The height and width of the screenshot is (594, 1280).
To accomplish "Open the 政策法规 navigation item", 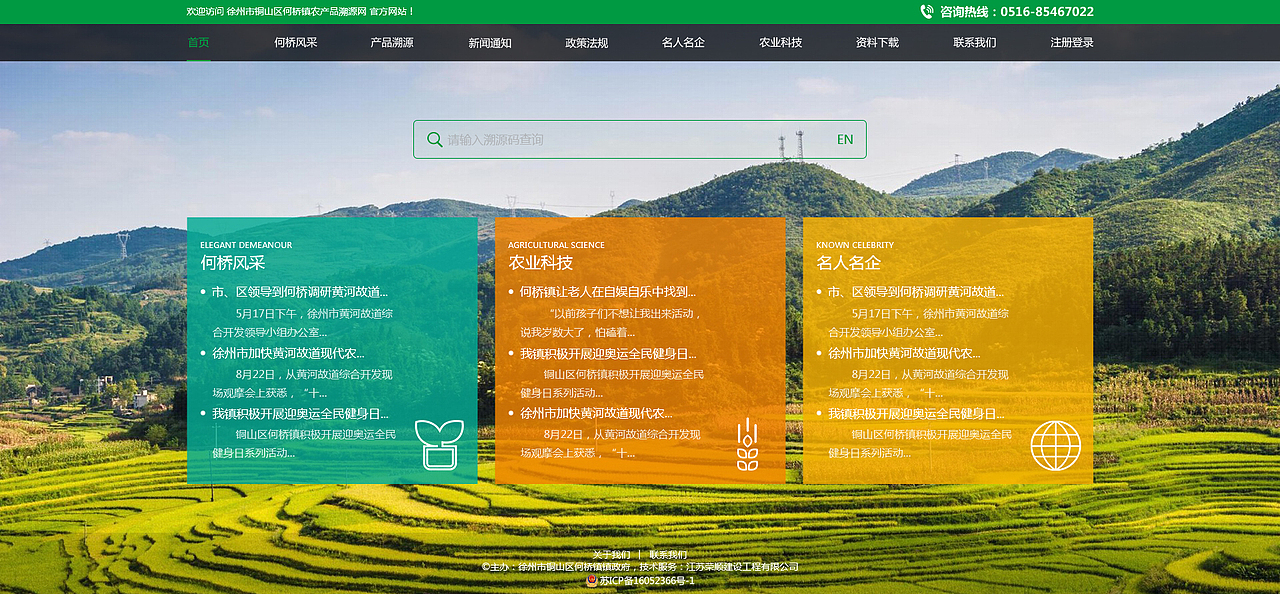I will click(x=585, y=42).
